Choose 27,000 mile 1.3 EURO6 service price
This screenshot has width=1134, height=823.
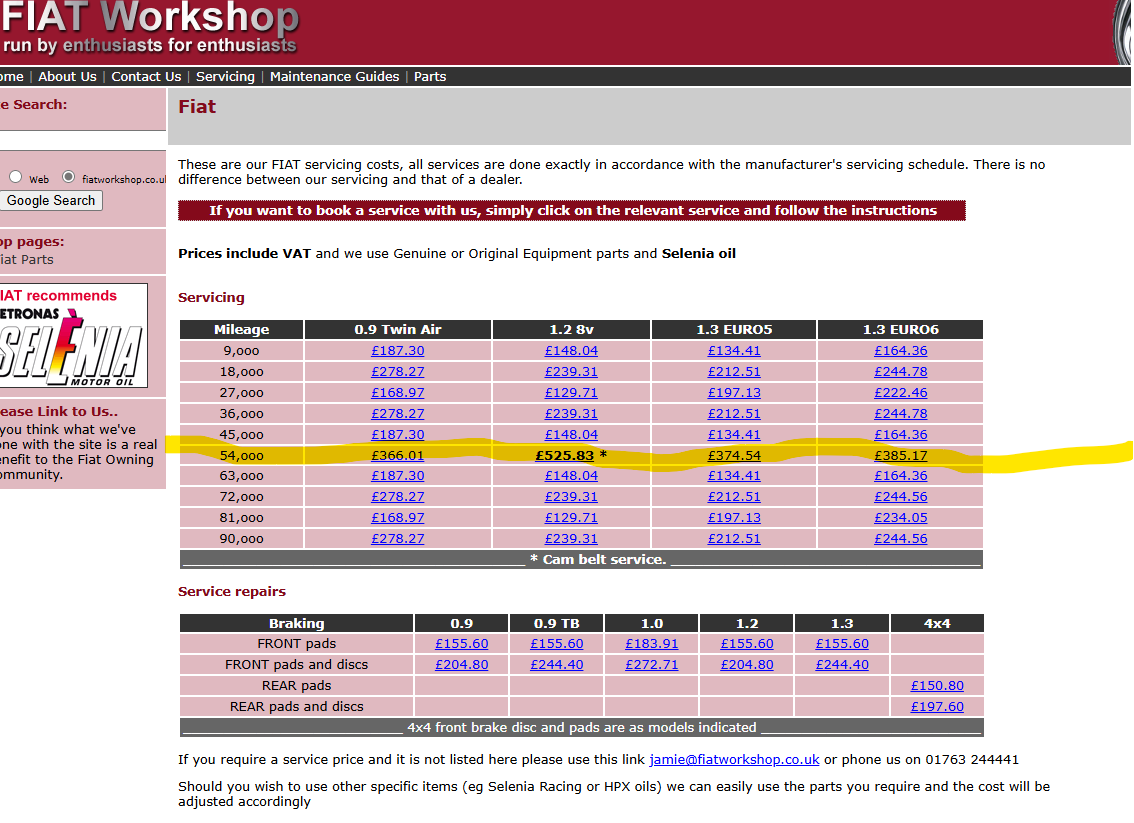[900, 393]
